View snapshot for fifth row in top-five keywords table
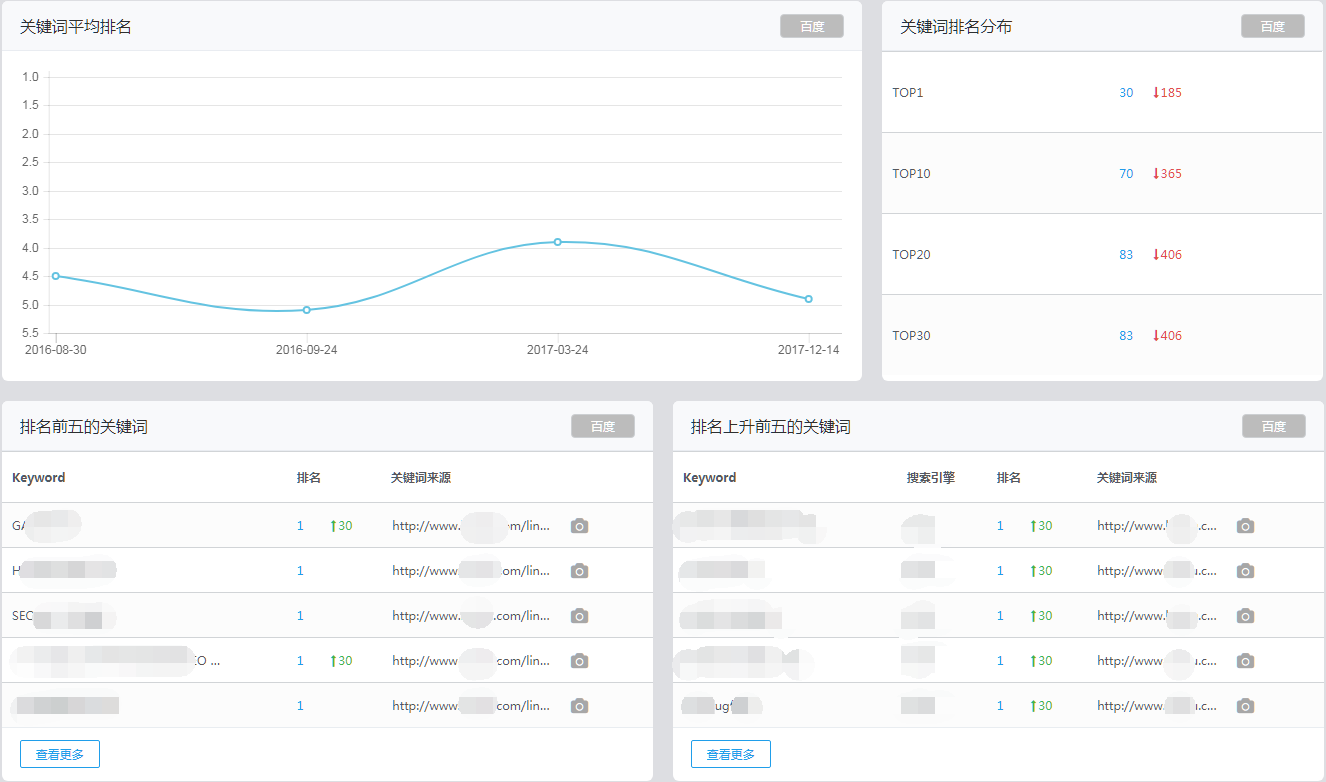The height and width of the screenshot is (782, 1326). point(579,706)
